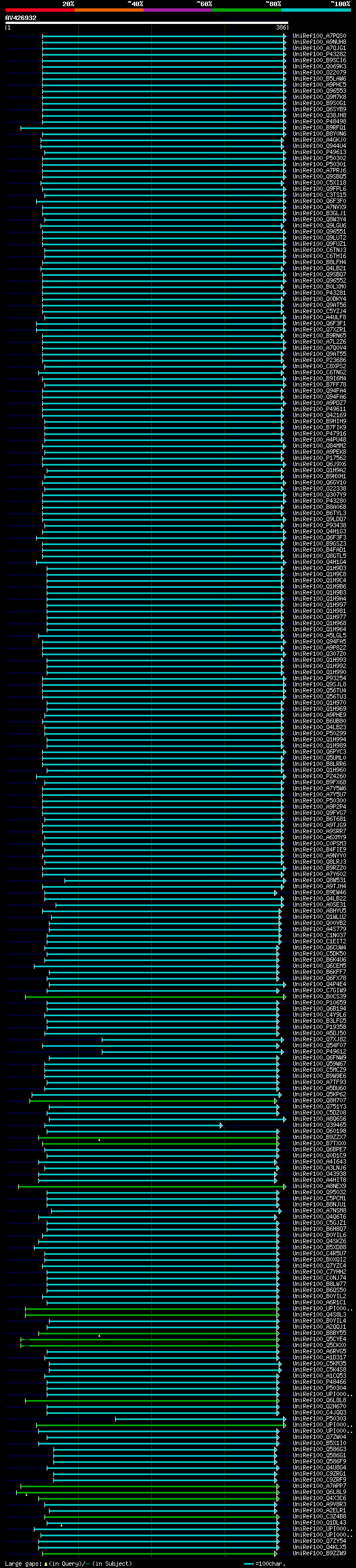Select hit label UniRef100_Q7XJ82
Screen dimensions: 356x1568
[x=319, y=1039]
